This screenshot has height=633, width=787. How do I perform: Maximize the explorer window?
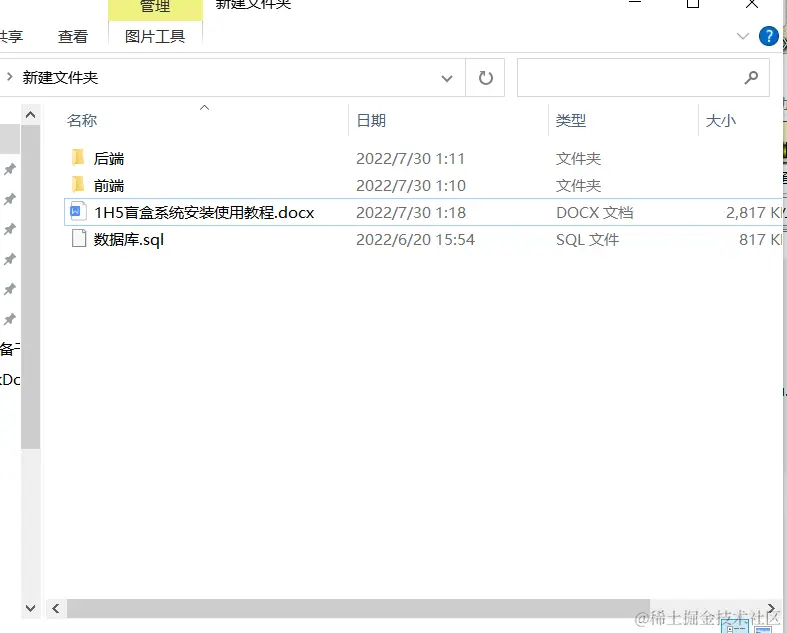(x=693, y=4)
